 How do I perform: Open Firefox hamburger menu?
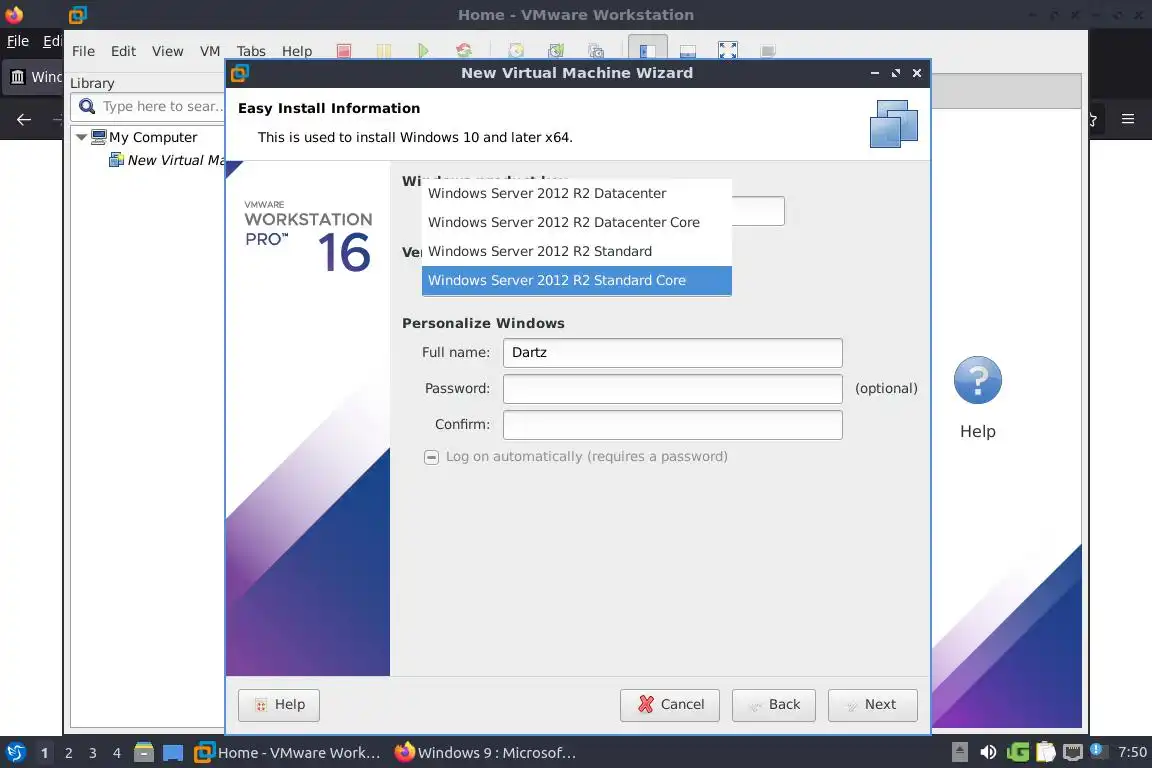(1128, 119)
